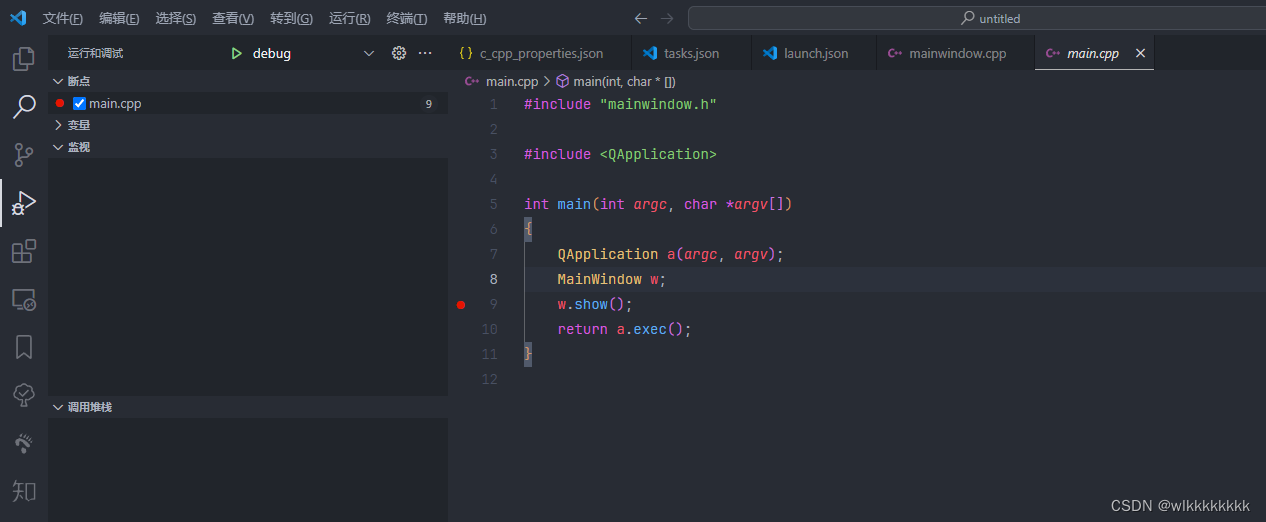Click the "mainwindow.h" include string
Screen dimensions: 1266x522
tap(658, 104)
